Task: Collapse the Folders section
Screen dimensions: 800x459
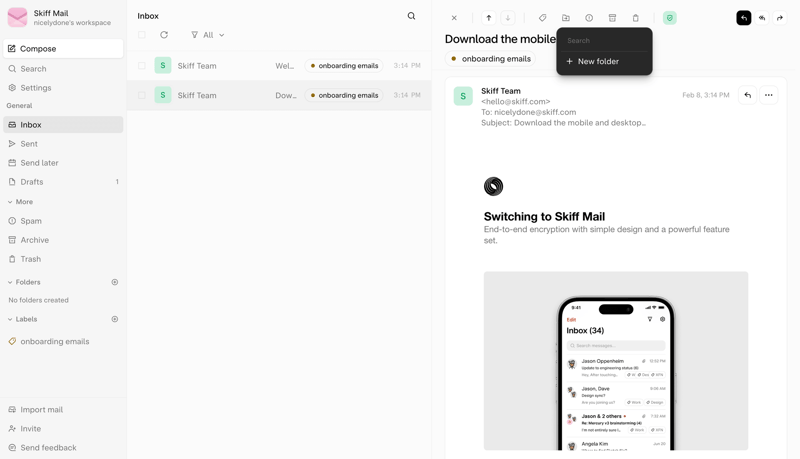Action: (24, 282)
